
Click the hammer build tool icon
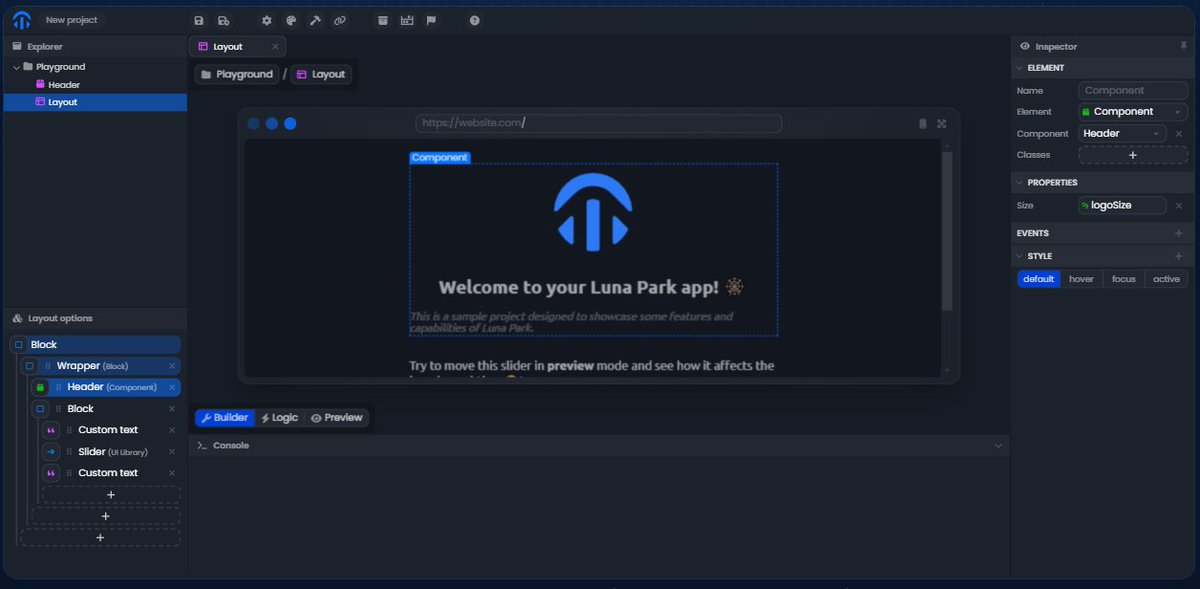point(315,20)
